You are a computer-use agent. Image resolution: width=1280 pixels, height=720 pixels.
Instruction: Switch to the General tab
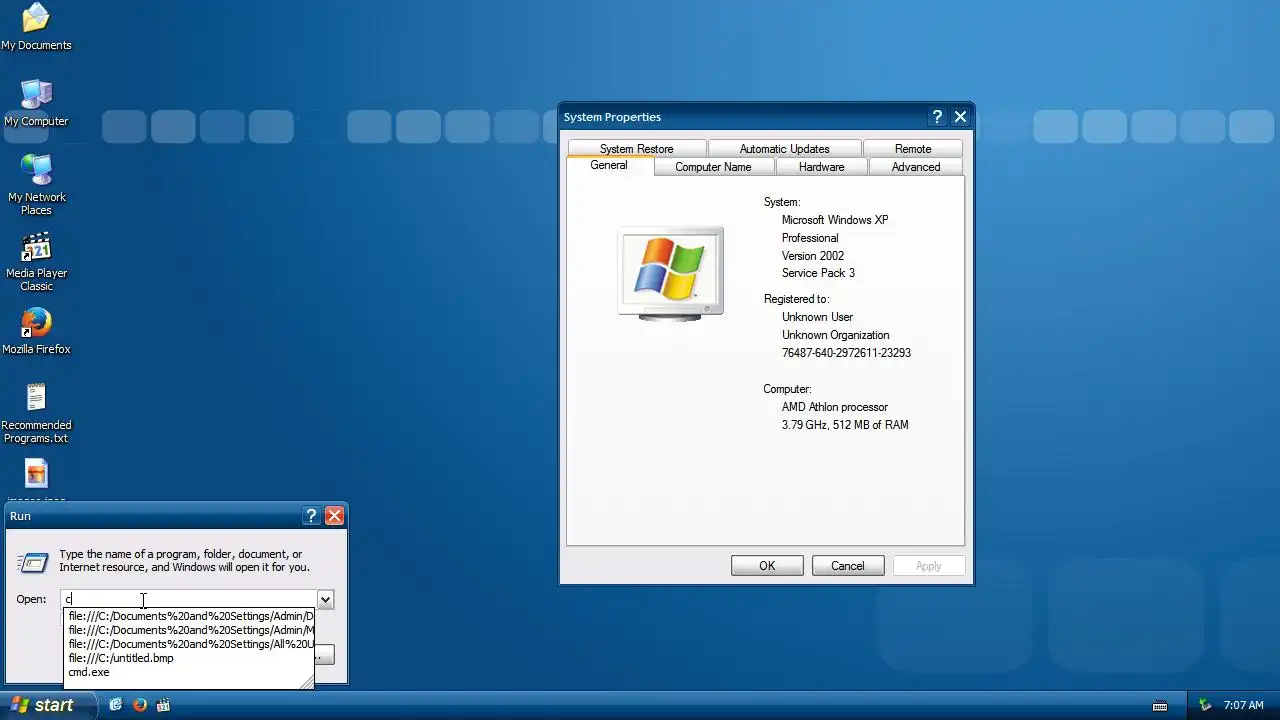pos(609,166)
